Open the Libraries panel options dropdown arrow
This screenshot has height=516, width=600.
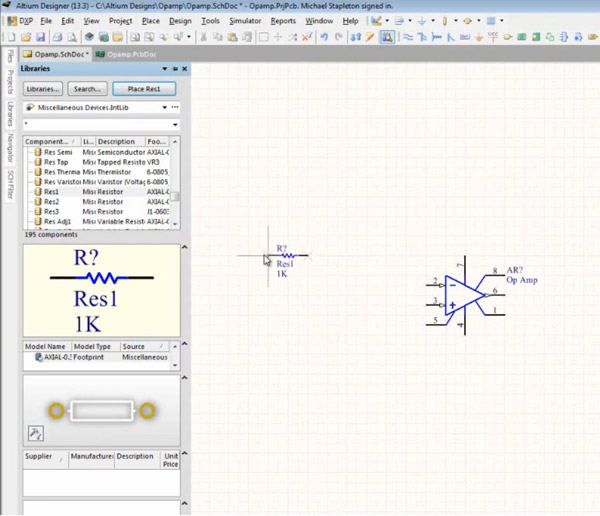(165, 69)
